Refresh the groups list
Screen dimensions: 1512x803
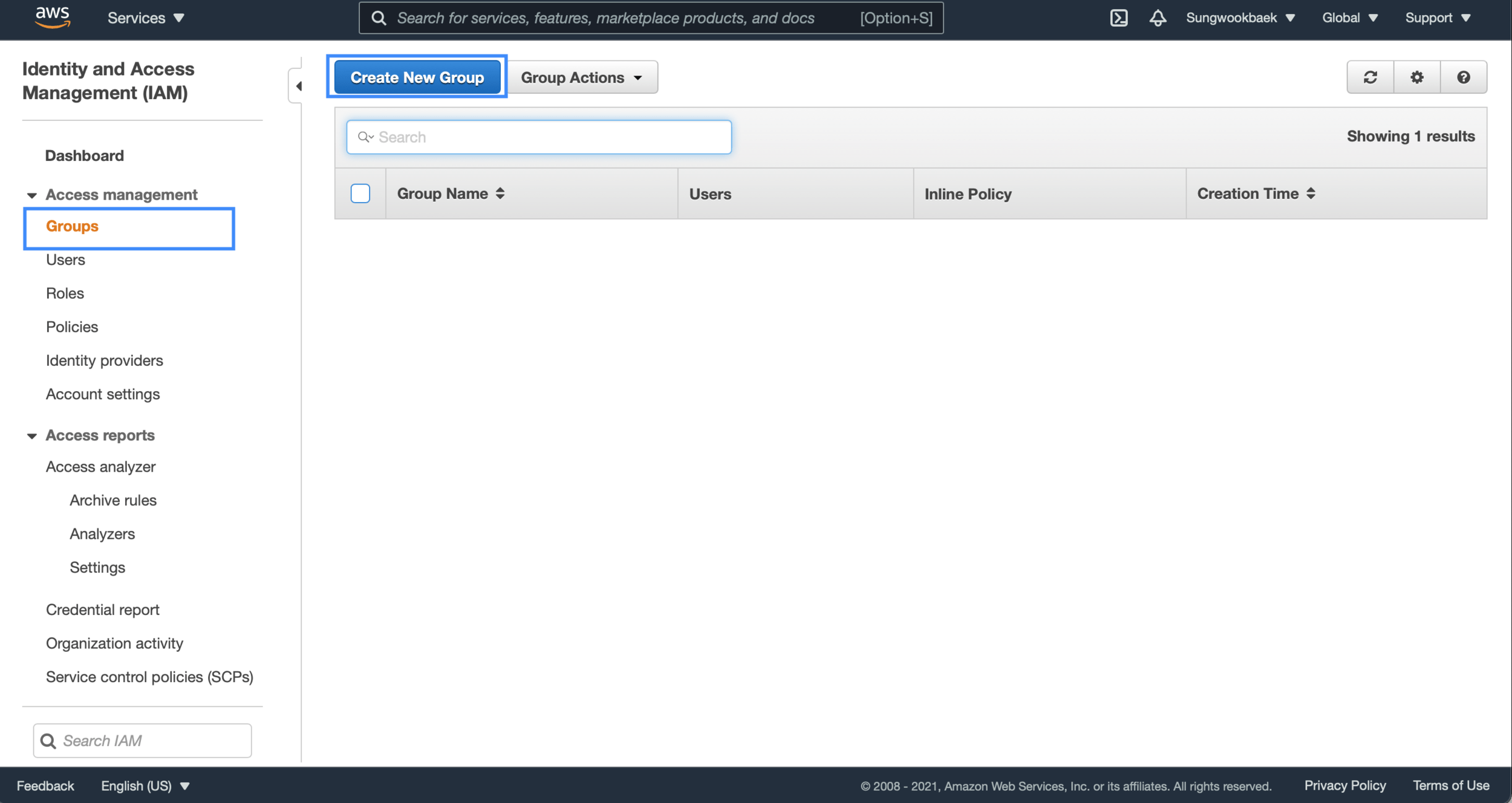(x=1370, y=77)
